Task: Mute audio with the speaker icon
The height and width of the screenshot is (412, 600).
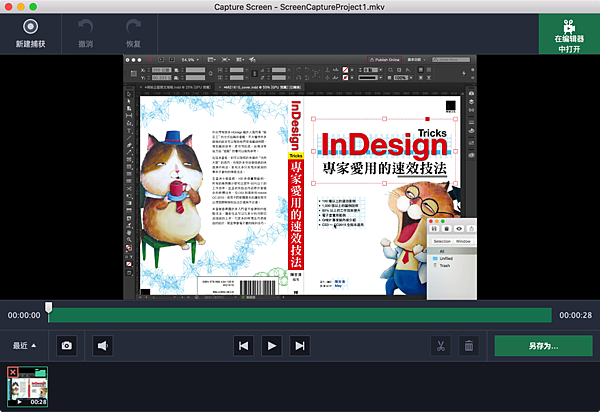Action: tap(102, 346)
